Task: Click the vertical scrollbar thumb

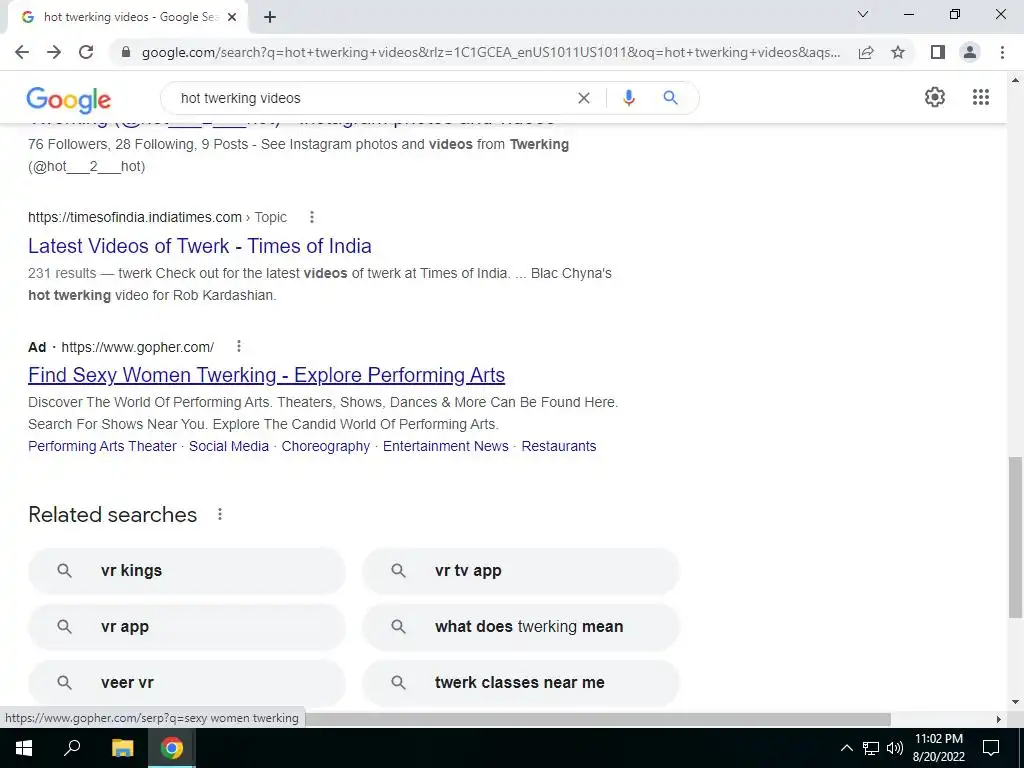Action: [1016, 537]
